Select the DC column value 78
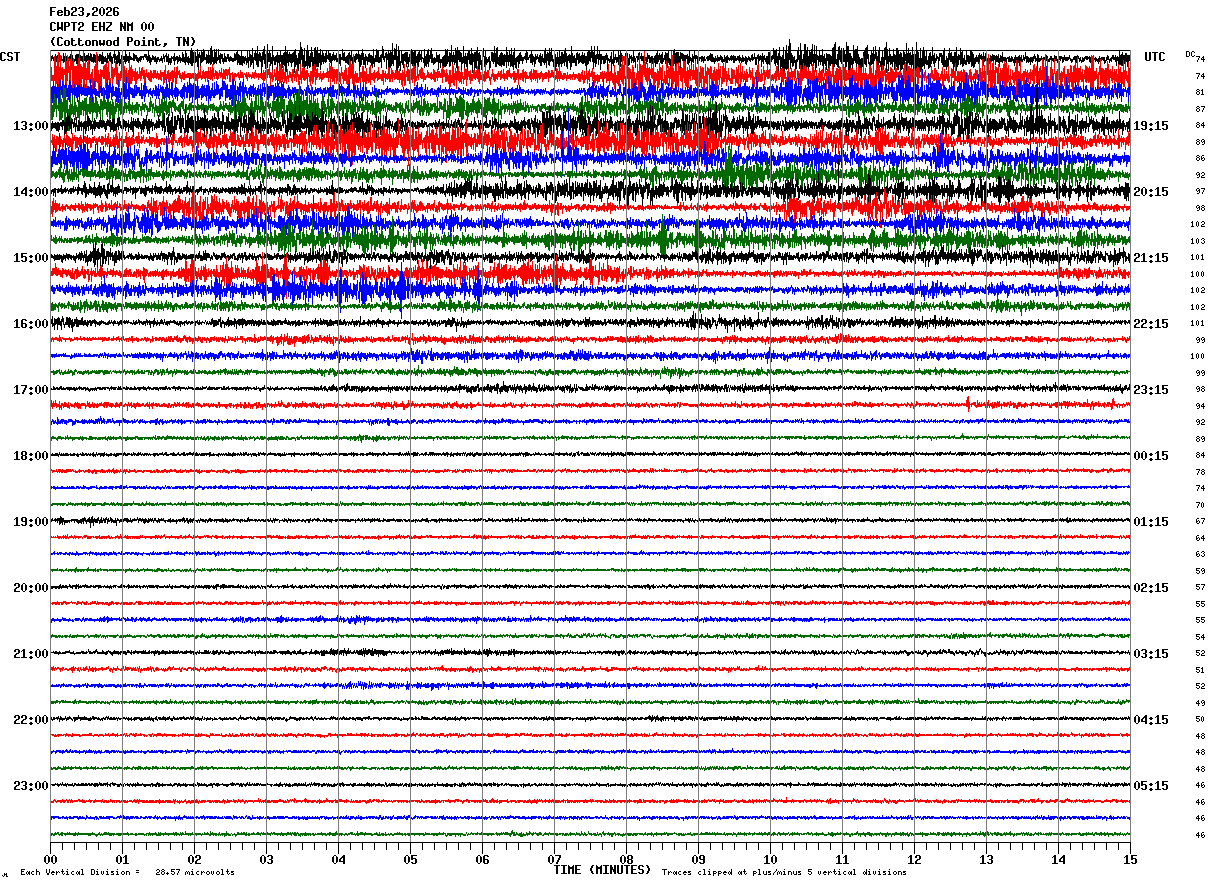Screen dimensions: 1210x886 click(x=1200, y=472)
